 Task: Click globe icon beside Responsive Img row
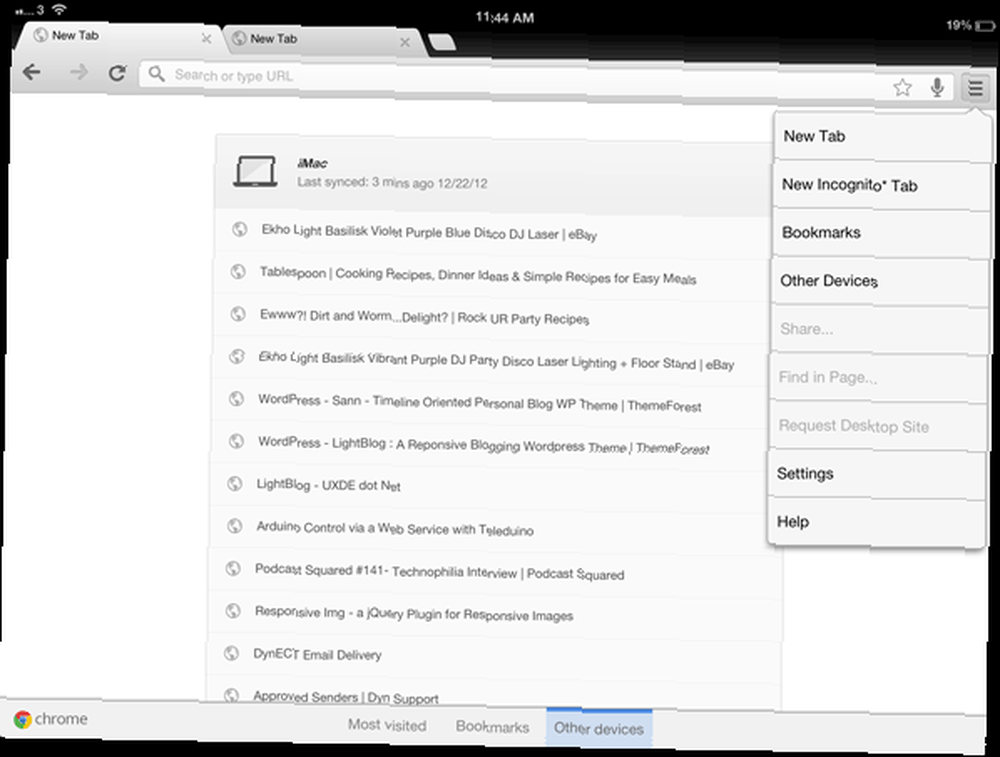(233, 610)
